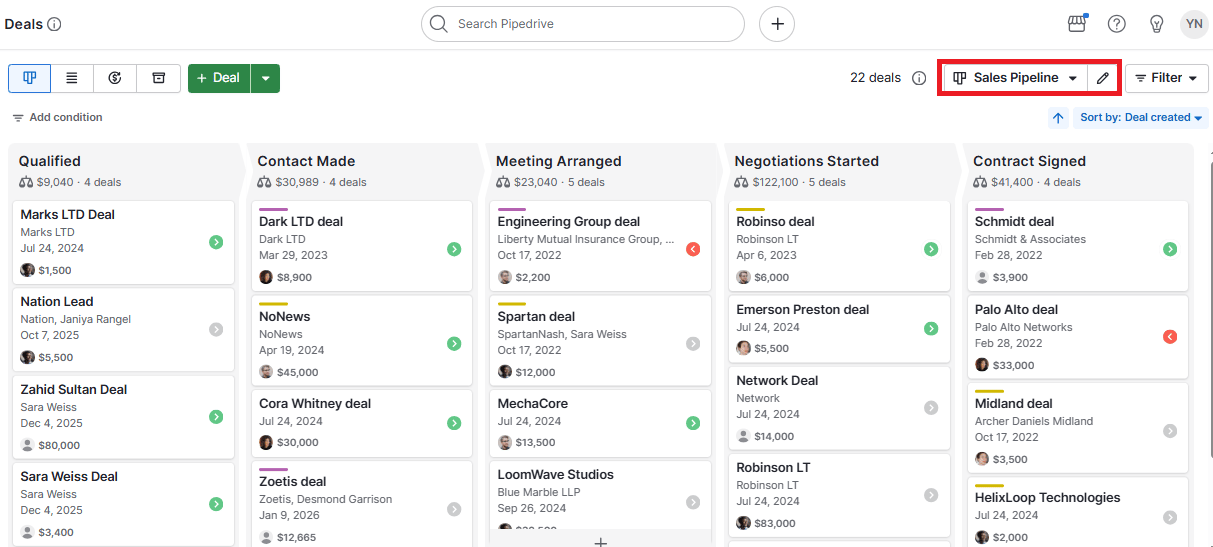Viewport: 1213px width, 547px height.
Task: Toggle sort direction arrow
Action: pos(1058,118)
